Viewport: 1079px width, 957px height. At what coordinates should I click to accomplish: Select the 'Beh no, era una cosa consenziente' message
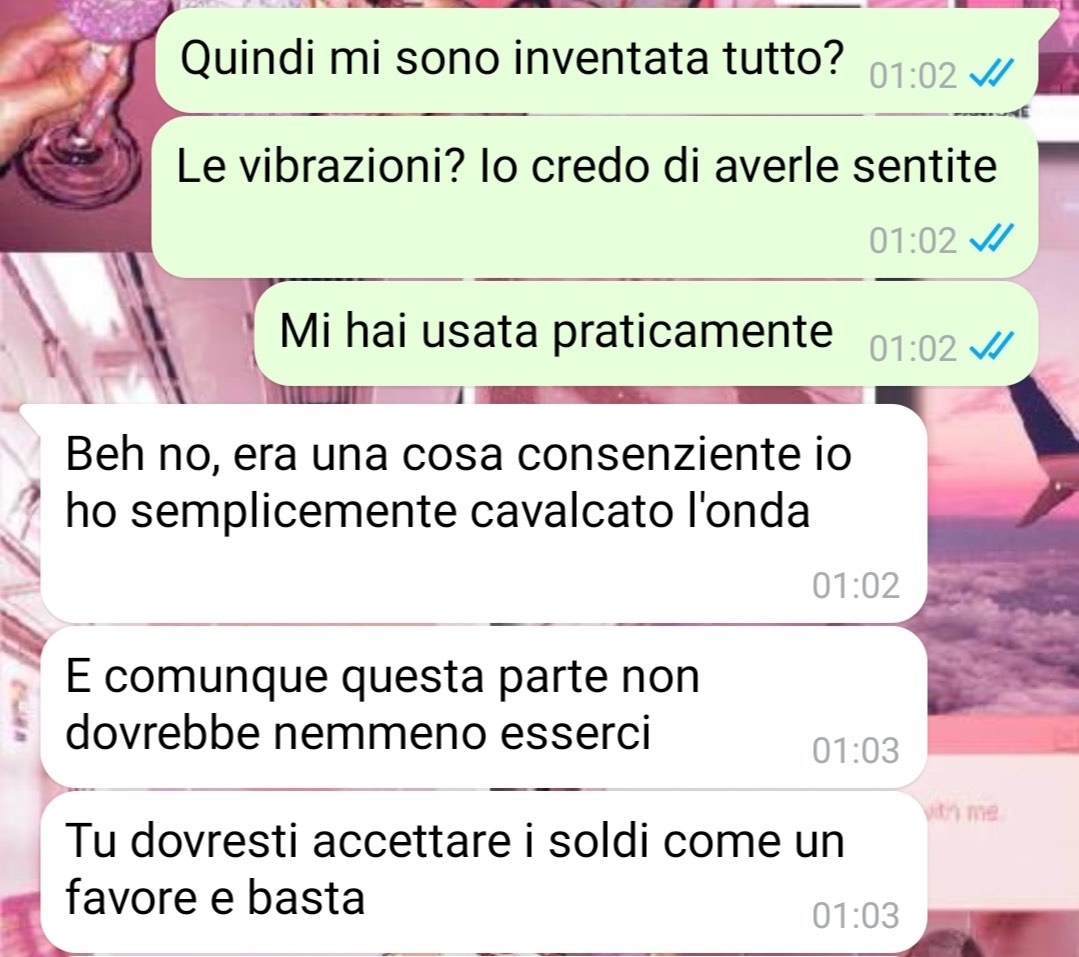pos(484,513)
